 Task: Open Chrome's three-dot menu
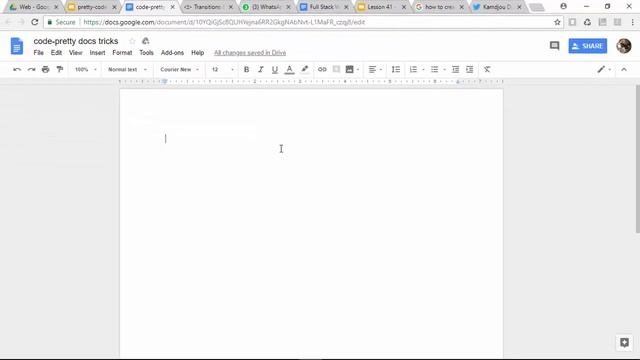pos(633,22)
